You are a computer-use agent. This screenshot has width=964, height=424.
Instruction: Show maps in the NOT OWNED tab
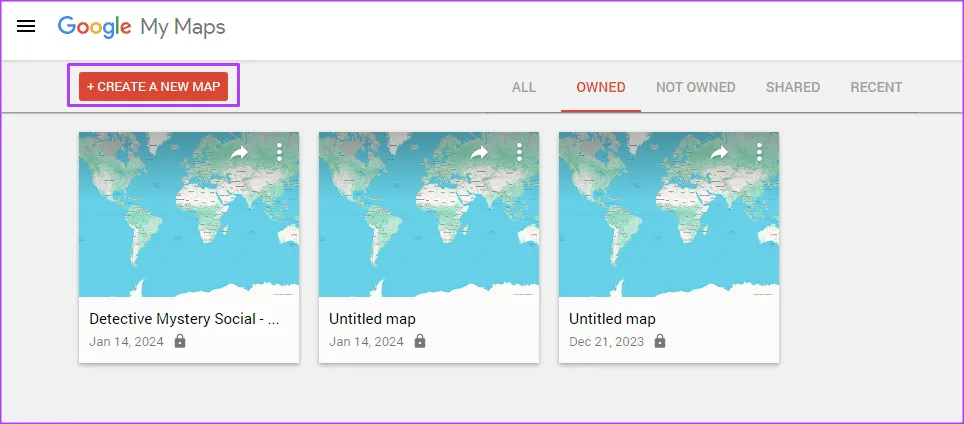point(695,87)
